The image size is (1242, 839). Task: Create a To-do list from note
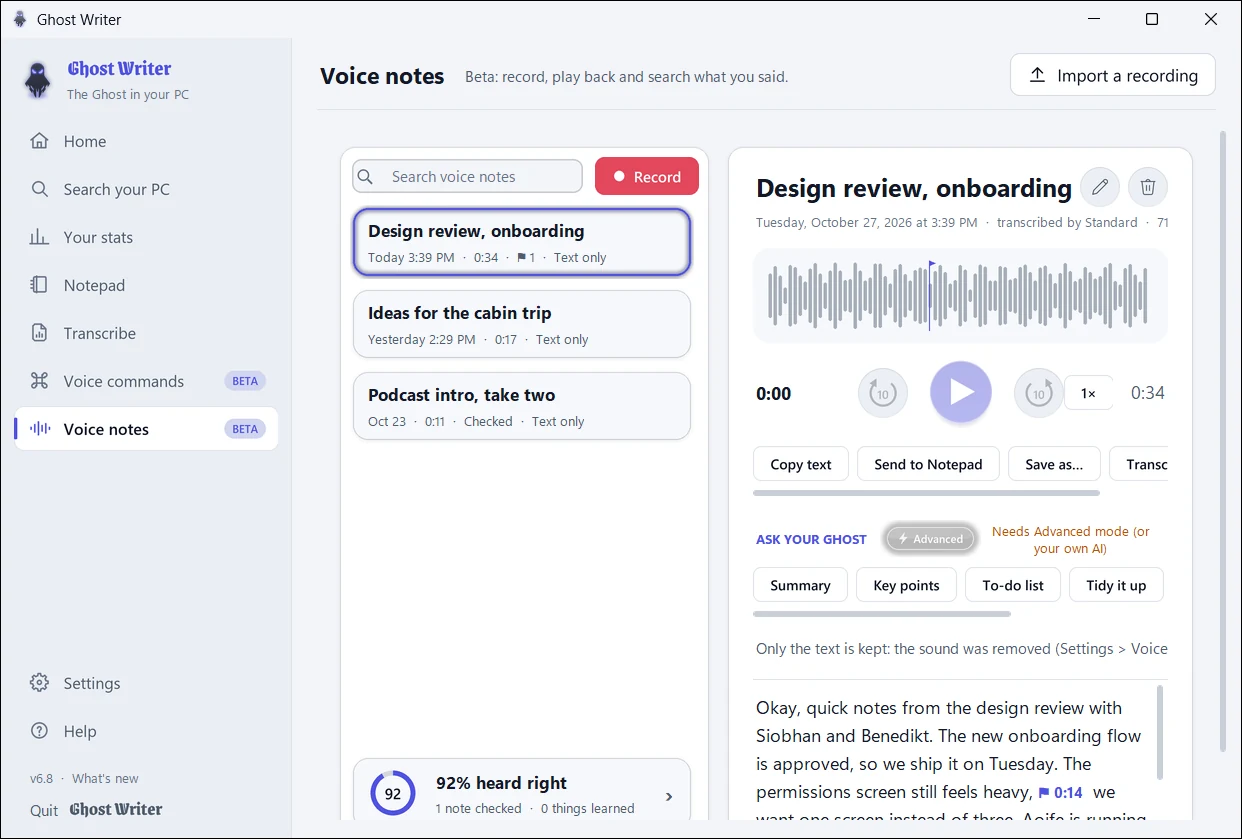click(x=1013, y=585)
